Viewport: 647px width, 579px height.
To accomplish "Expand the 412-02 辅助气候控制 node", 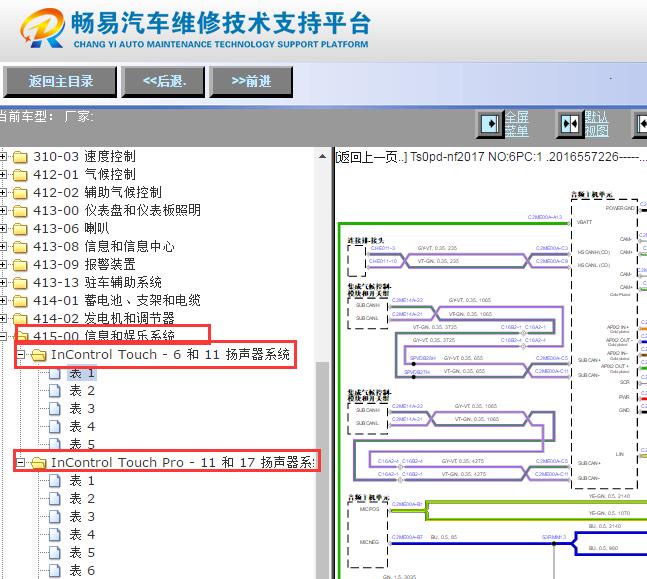I will pos(3,192).
